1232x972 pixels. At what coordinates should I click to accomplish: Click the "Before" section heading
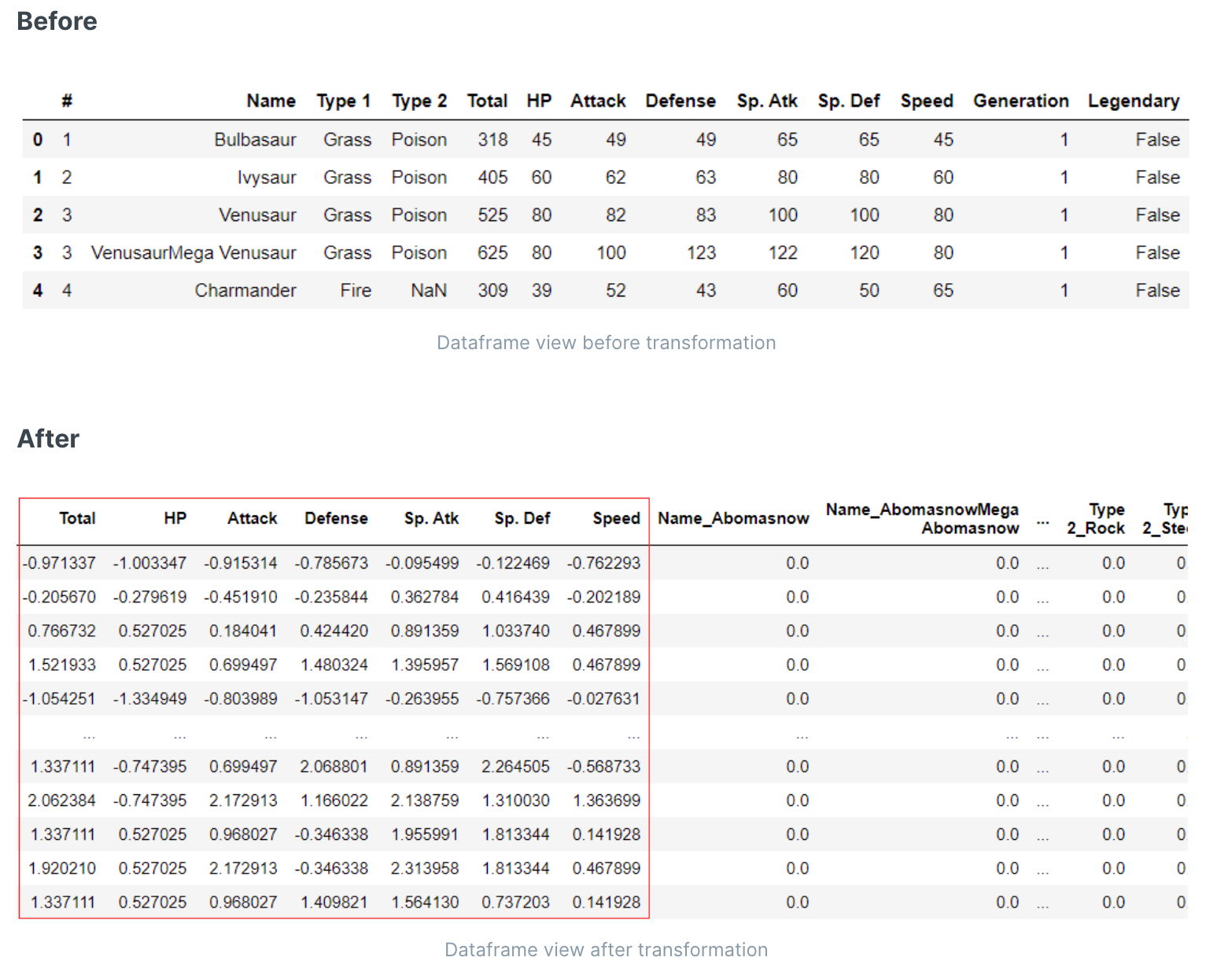pyautogui.click(x=57, y=21)
